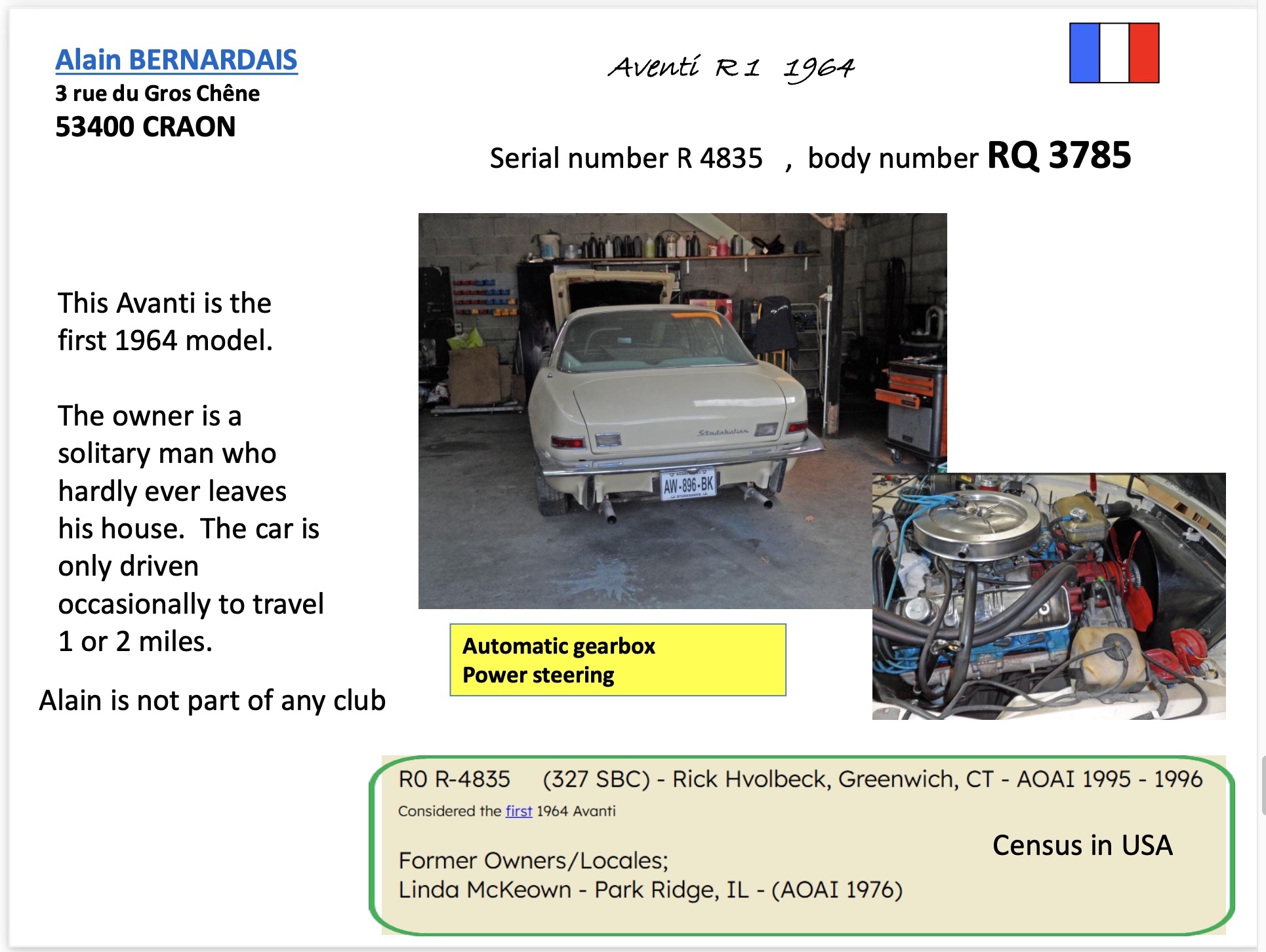This screenshot has height=952, width=1266.
Task: Click the yellow Automatic gearbox box
Action: tap(618, 660)
